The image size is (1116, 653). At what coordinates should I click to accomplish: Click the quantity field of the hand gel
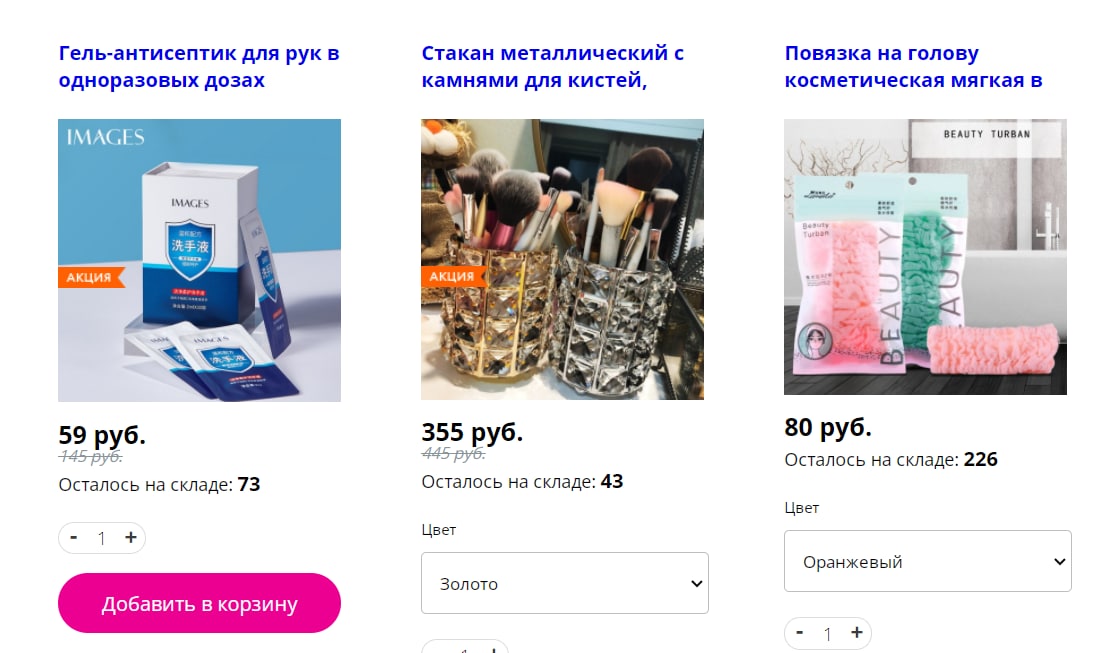102,538
